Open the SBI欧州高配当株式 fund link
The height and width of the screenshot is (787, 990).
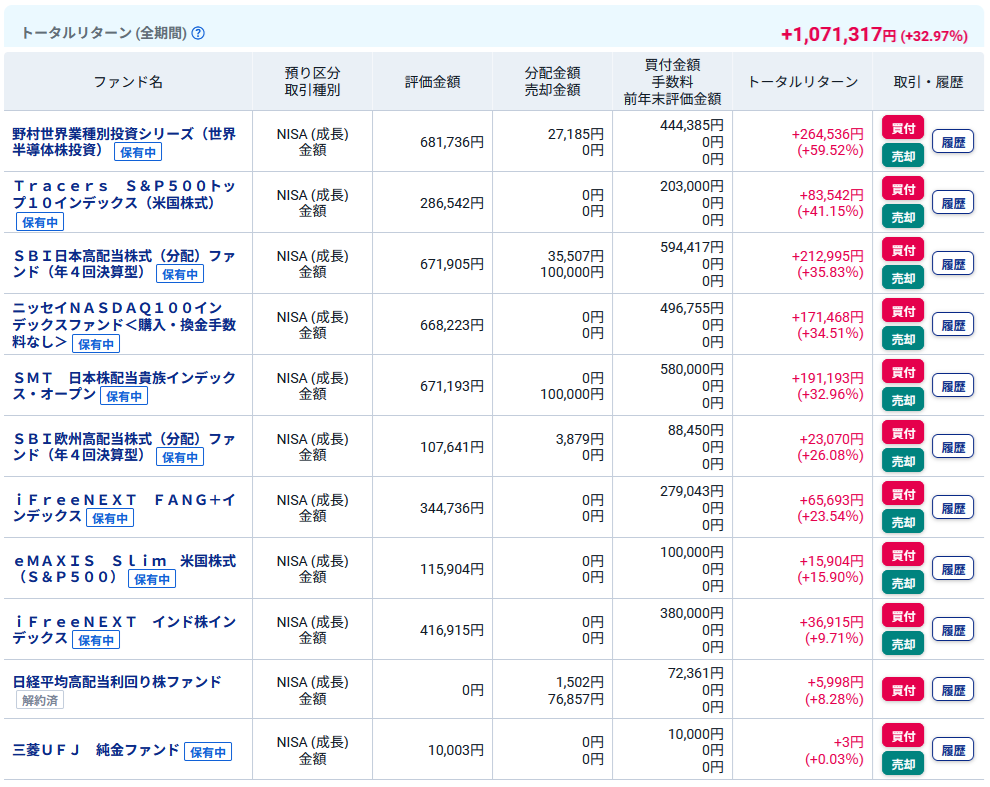pyautogui.click(x=124, y=447)
